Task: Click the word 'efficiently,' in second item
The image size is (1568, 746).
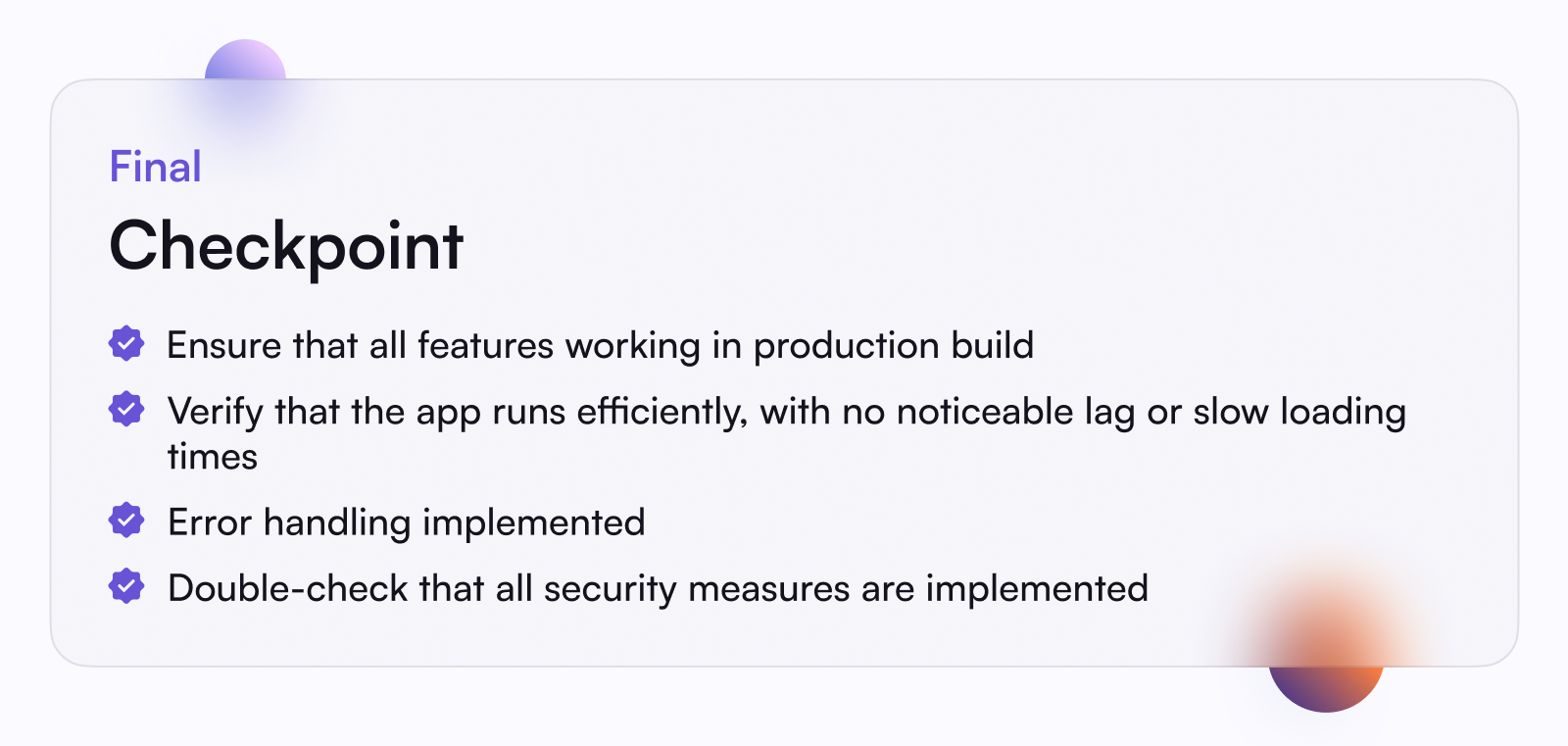Action: (x=662, y=413)
